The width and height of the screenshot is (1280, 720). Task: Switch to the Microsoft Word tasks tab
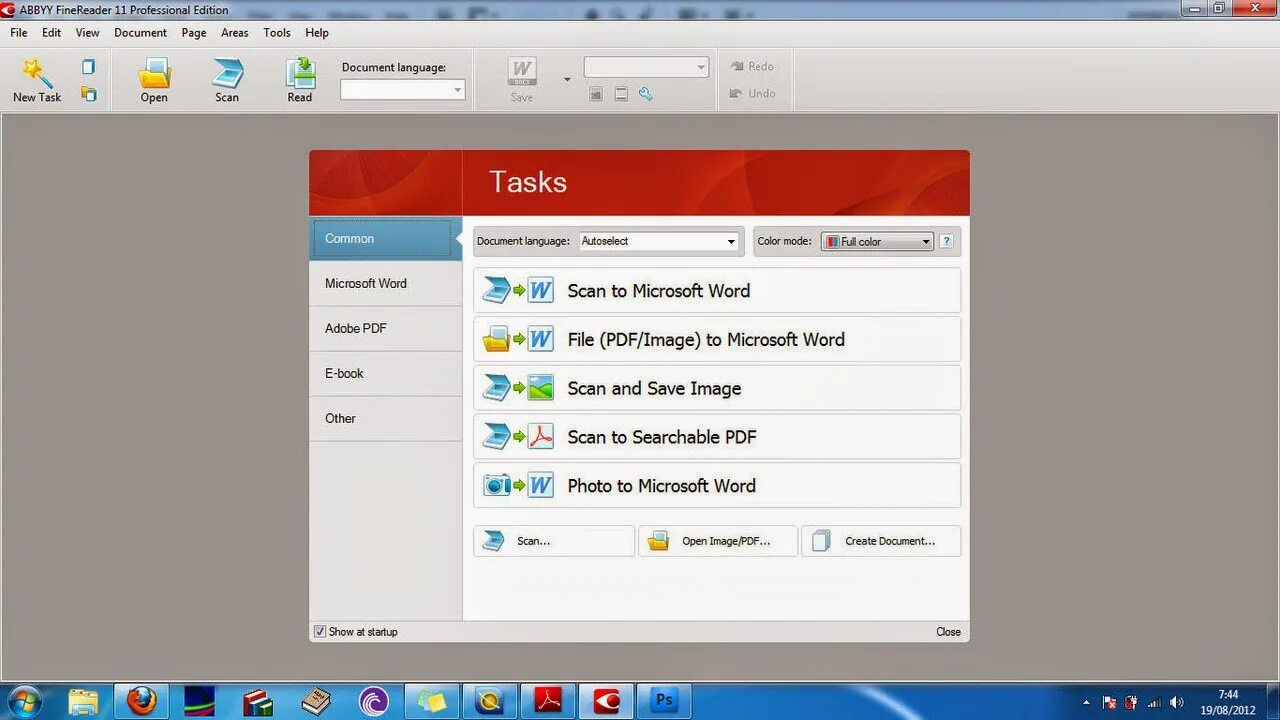pyautogui.click(x=386, y=284)
